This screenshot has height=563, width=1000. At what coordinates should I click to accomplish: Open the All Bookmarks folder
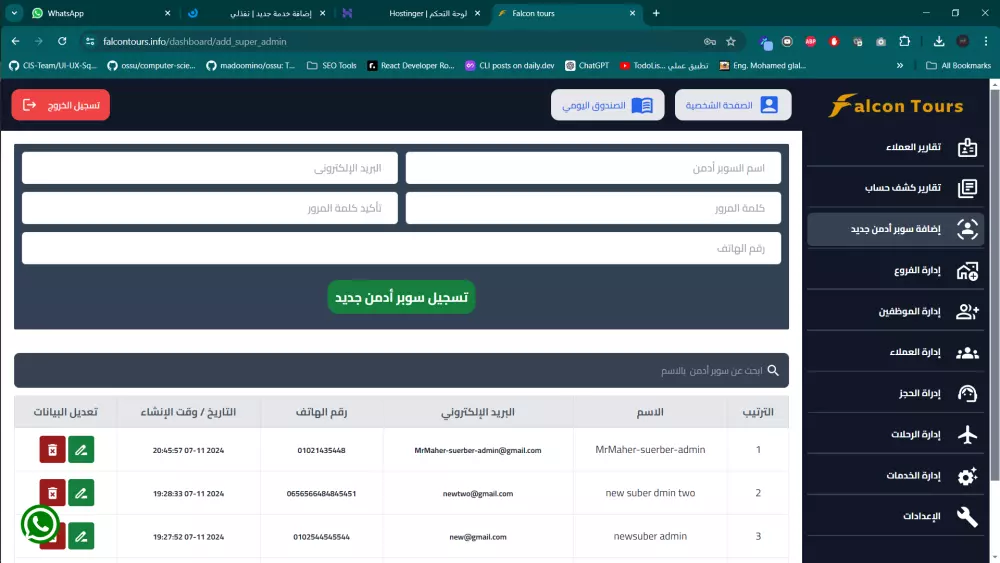point(958,65)
